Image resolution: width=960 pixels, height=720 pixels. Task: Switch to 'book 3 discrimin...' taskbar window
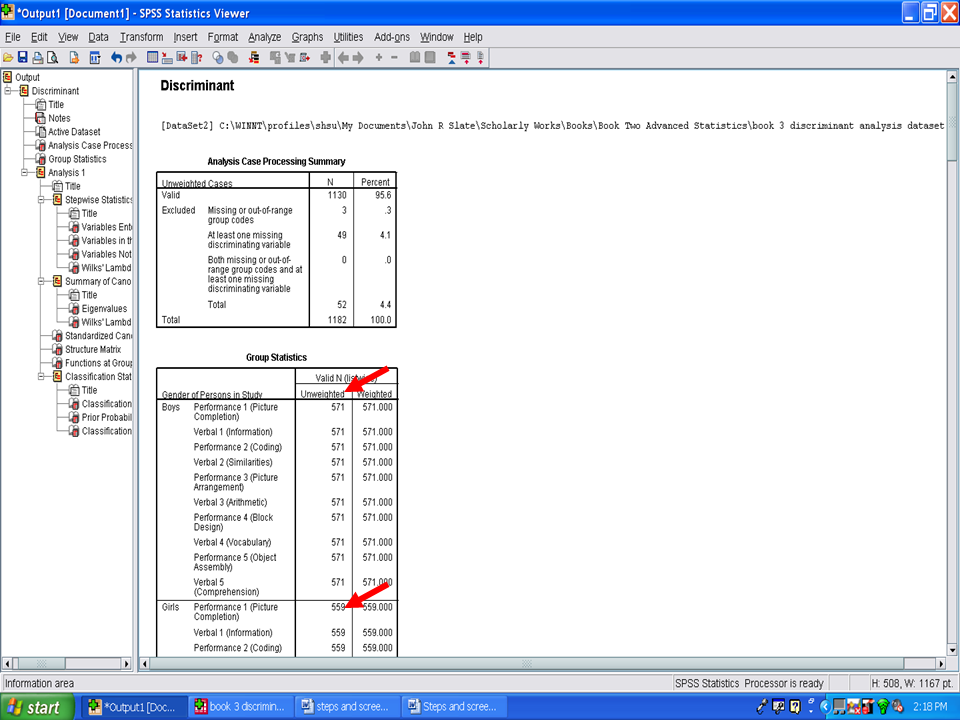point(241,707)
